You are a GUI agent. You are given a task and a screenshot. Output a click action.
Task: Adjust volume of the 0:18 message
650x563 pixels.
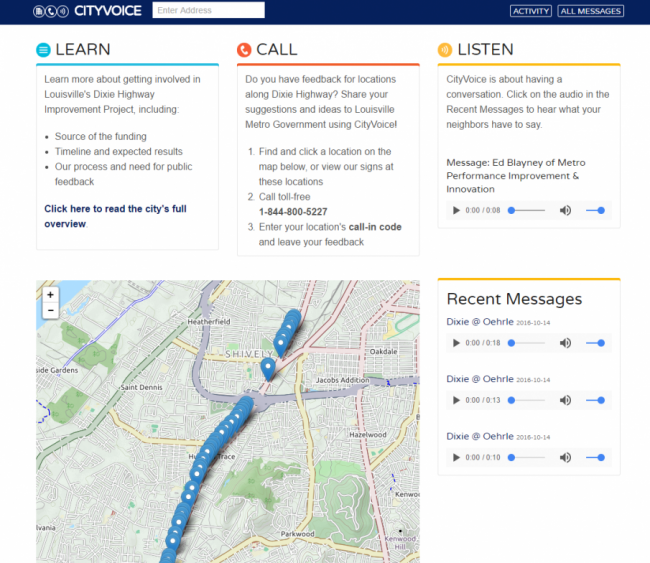tap(595, 343)
